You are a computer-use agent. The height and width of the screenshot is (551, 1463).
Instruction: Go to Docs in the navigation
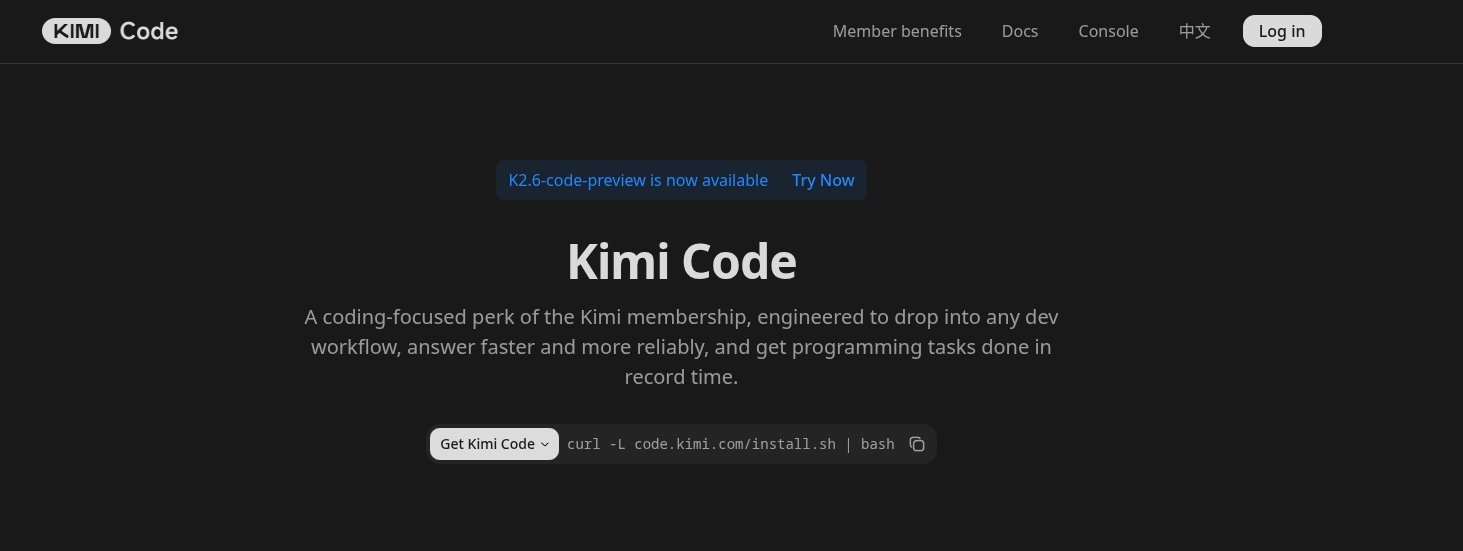pyautogui.click(x=1020, y=31)
